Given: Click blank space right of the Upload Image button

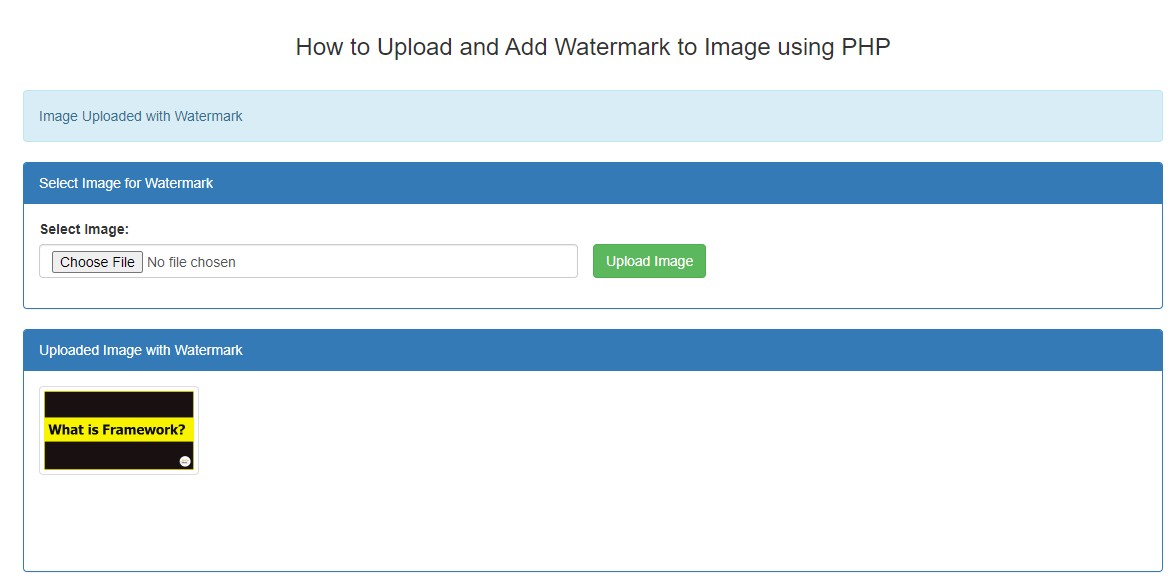Looking at the screenshot, I should 900,262.
